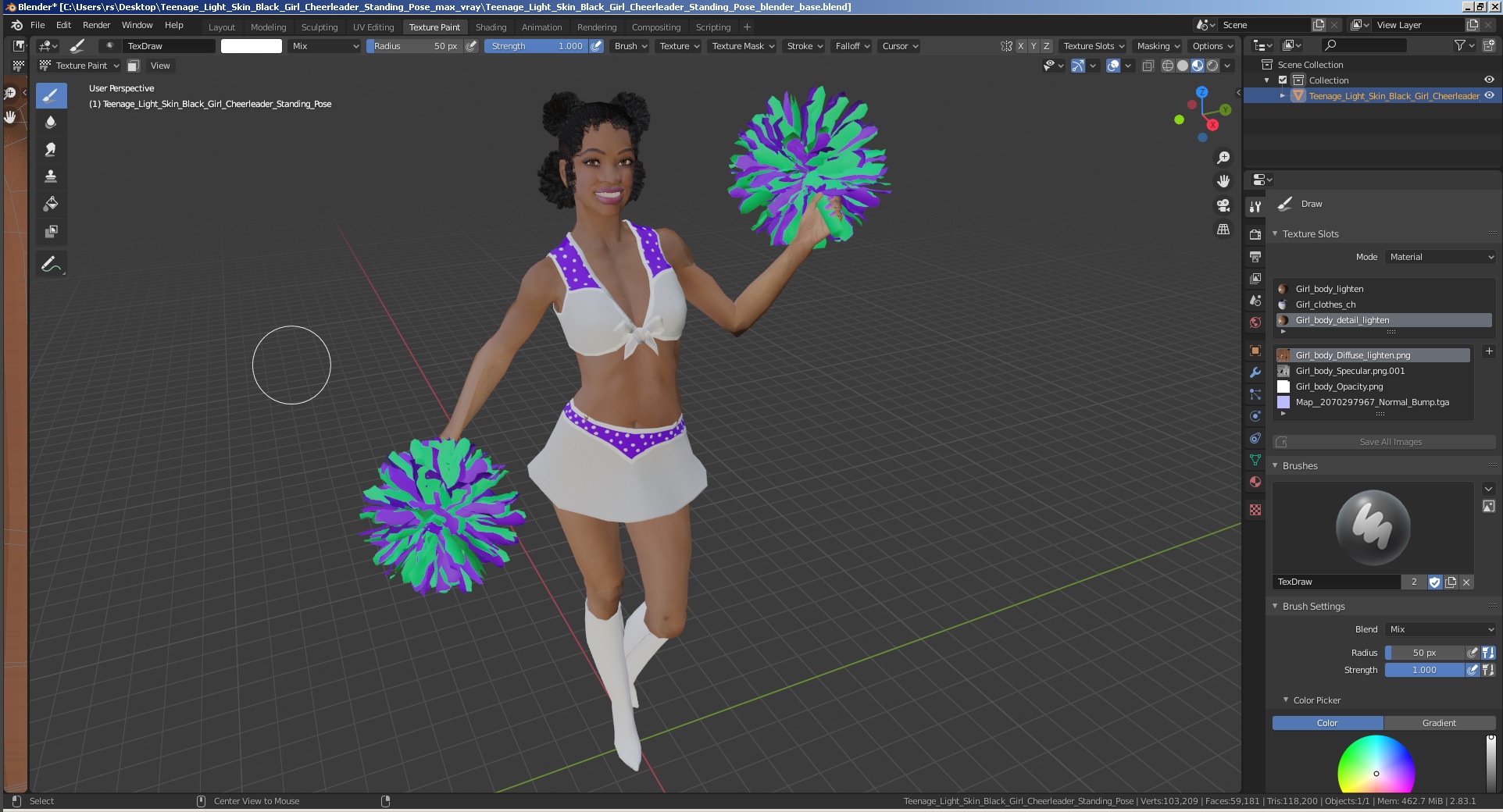Adjust the Strength slider in Brush Settings

[1424, 670]
